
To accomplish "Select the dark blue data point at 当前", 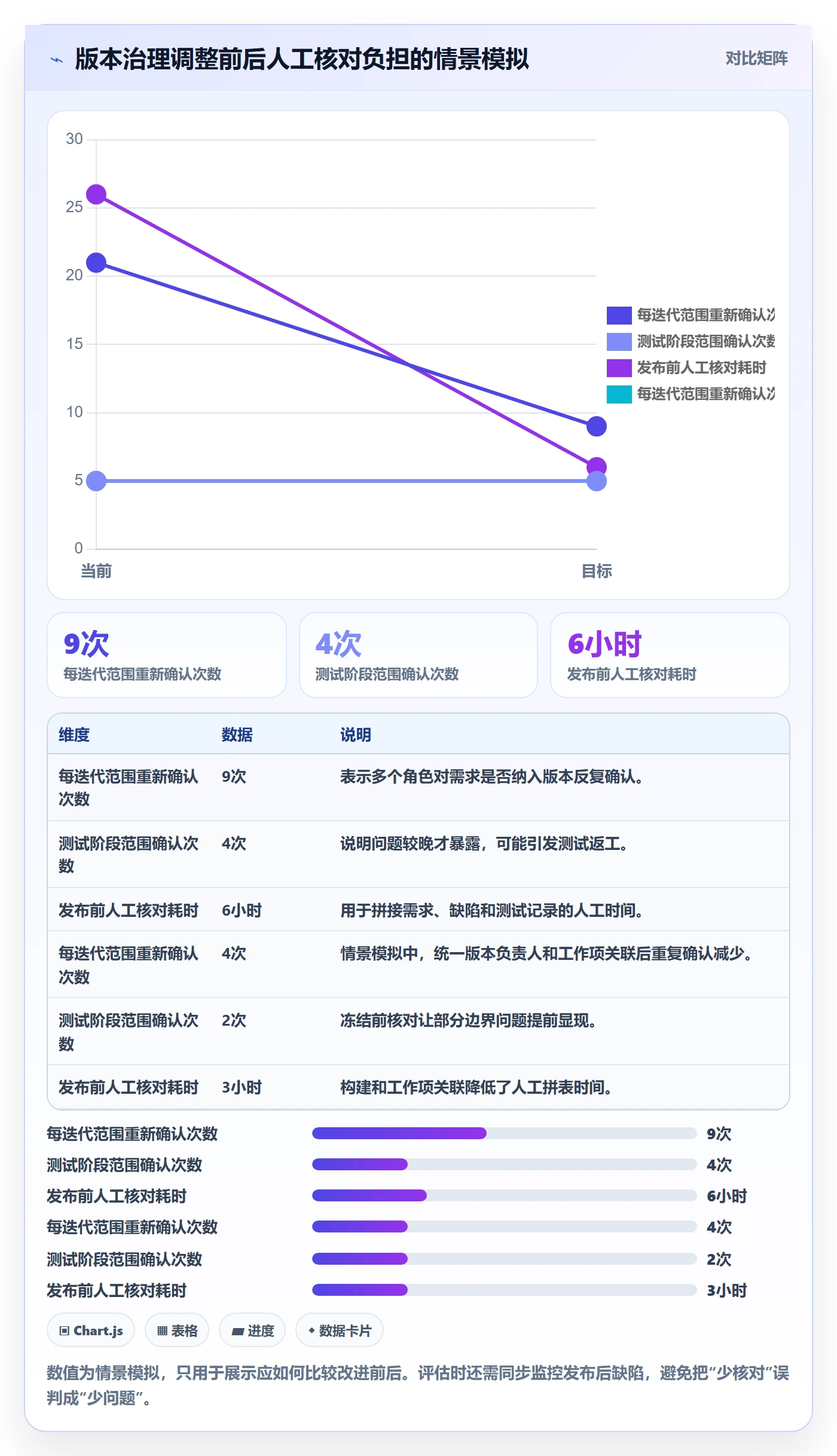I will coord(96,262).
